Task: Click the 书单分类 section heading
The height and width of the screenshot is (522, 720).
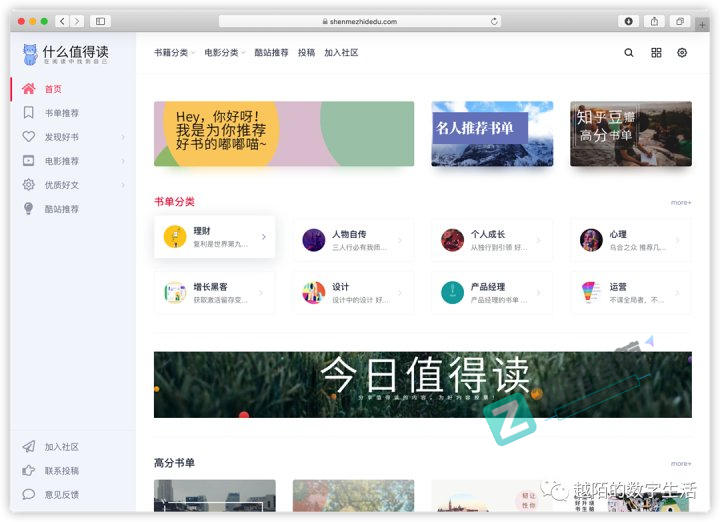Action: [x=174, y=202]
